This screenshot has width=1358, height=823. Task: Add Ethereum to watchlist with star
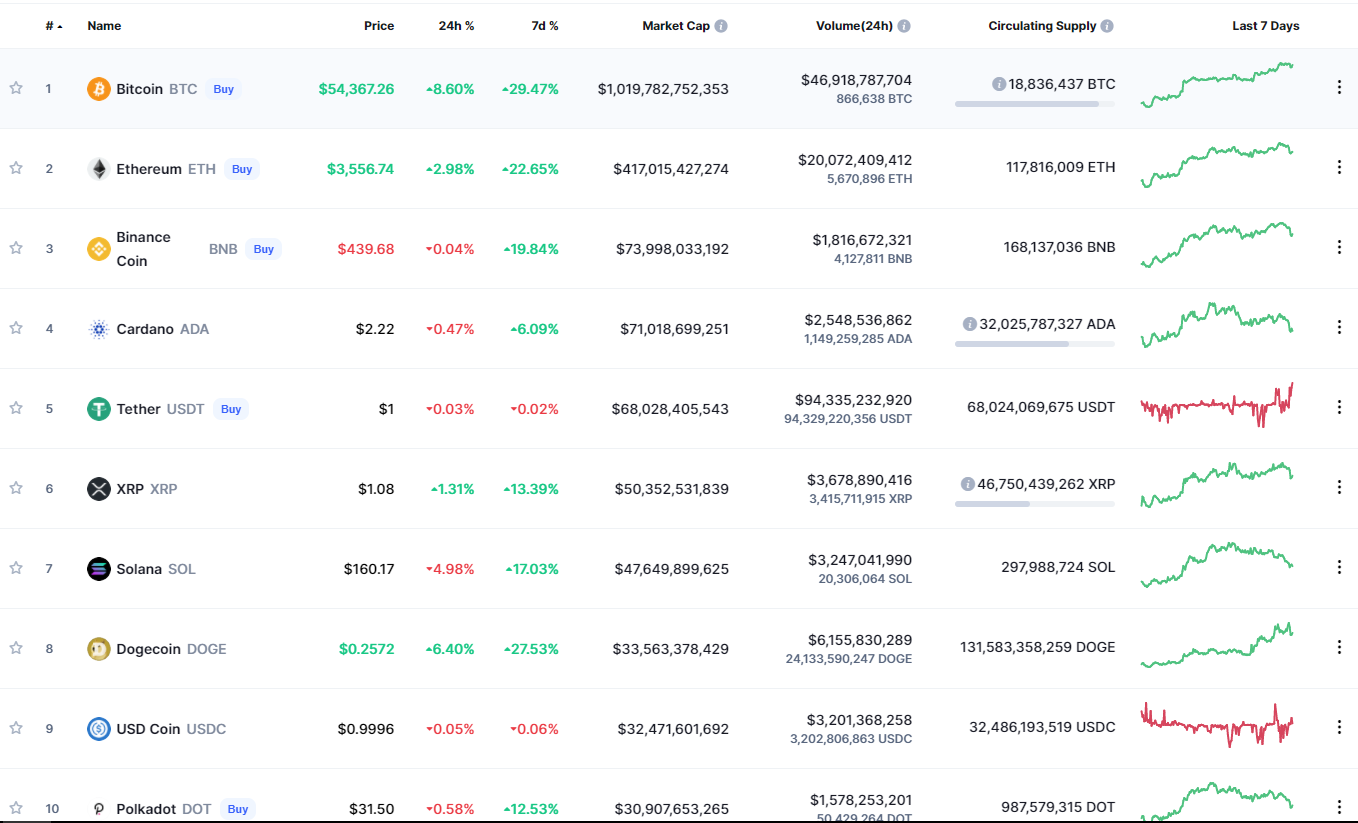16,168
